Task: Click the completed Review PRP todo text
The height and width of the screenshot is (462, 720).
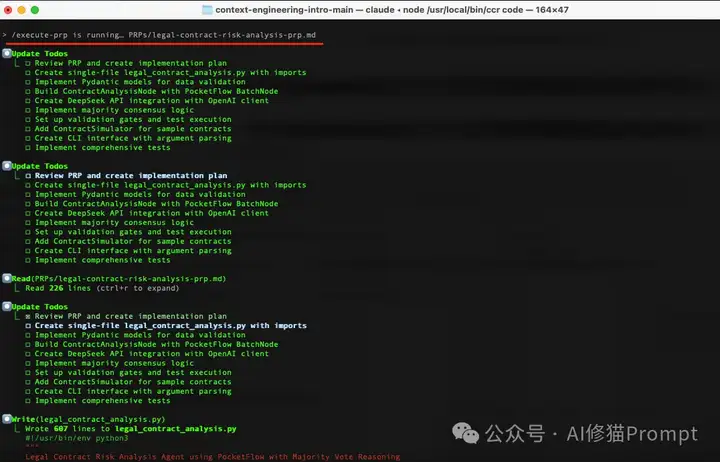Action: tap(131, 316)
